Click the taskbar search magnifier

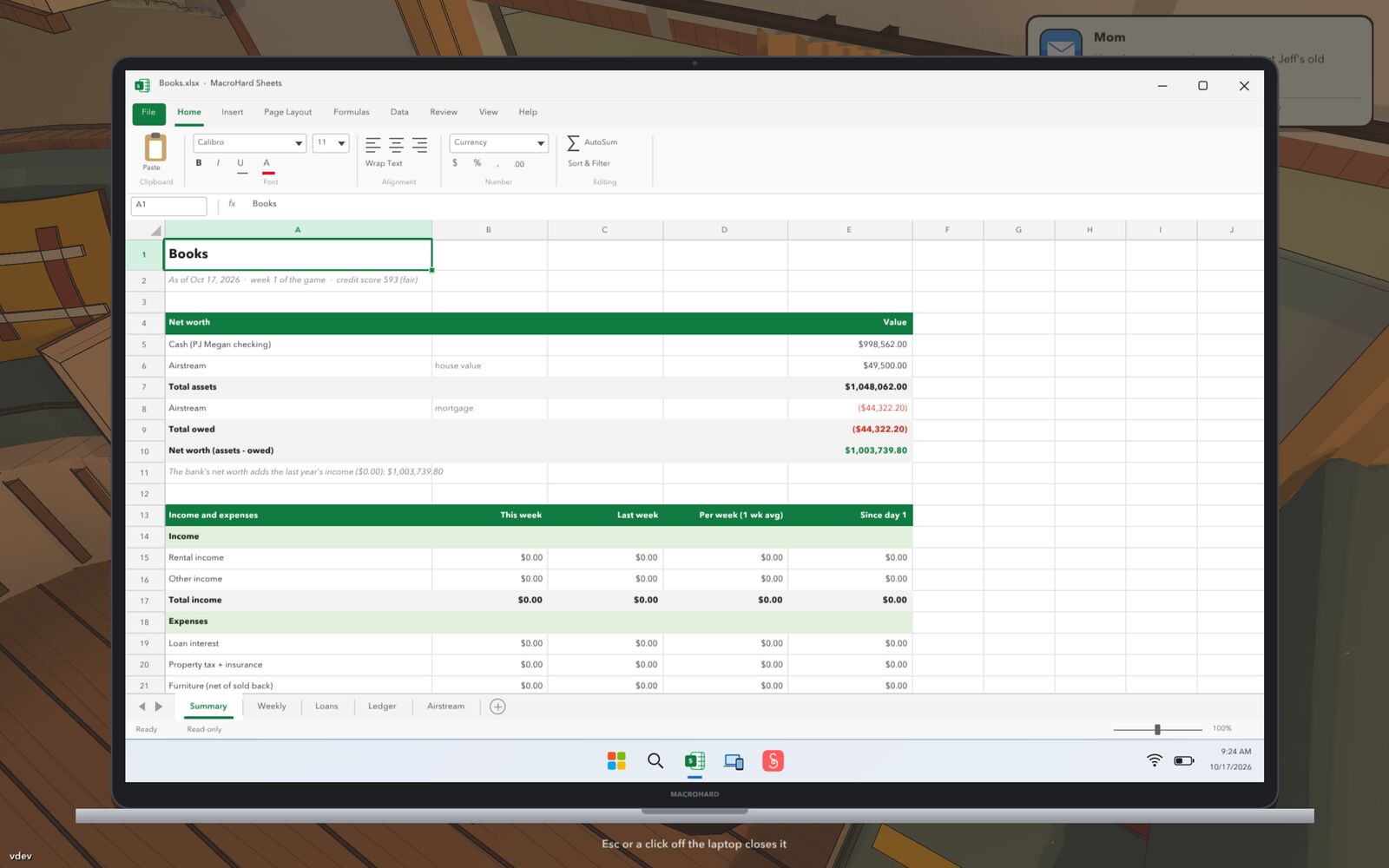pos(655,761)
